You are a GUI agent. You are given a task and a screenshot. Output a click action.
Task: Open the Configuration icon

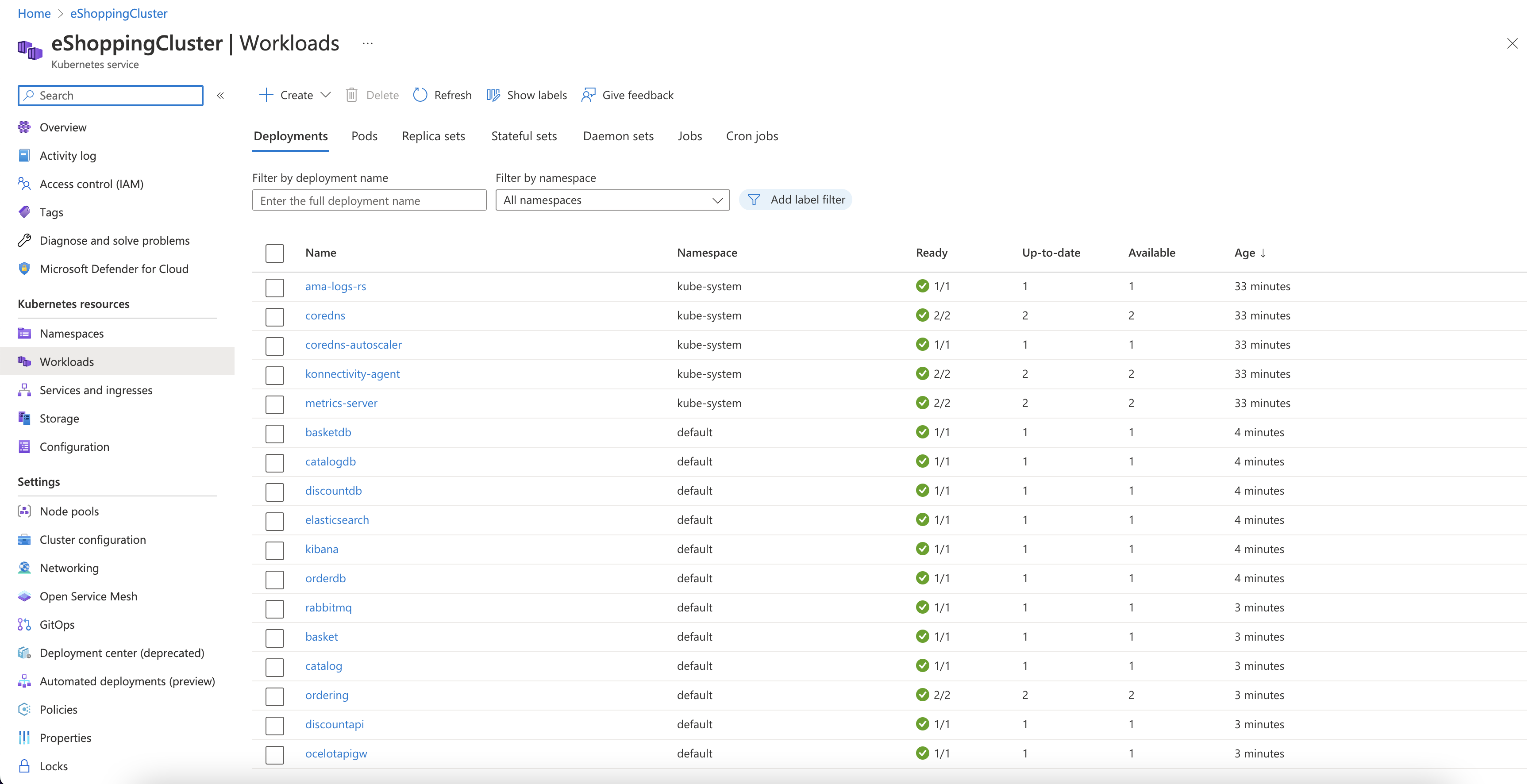24,447
